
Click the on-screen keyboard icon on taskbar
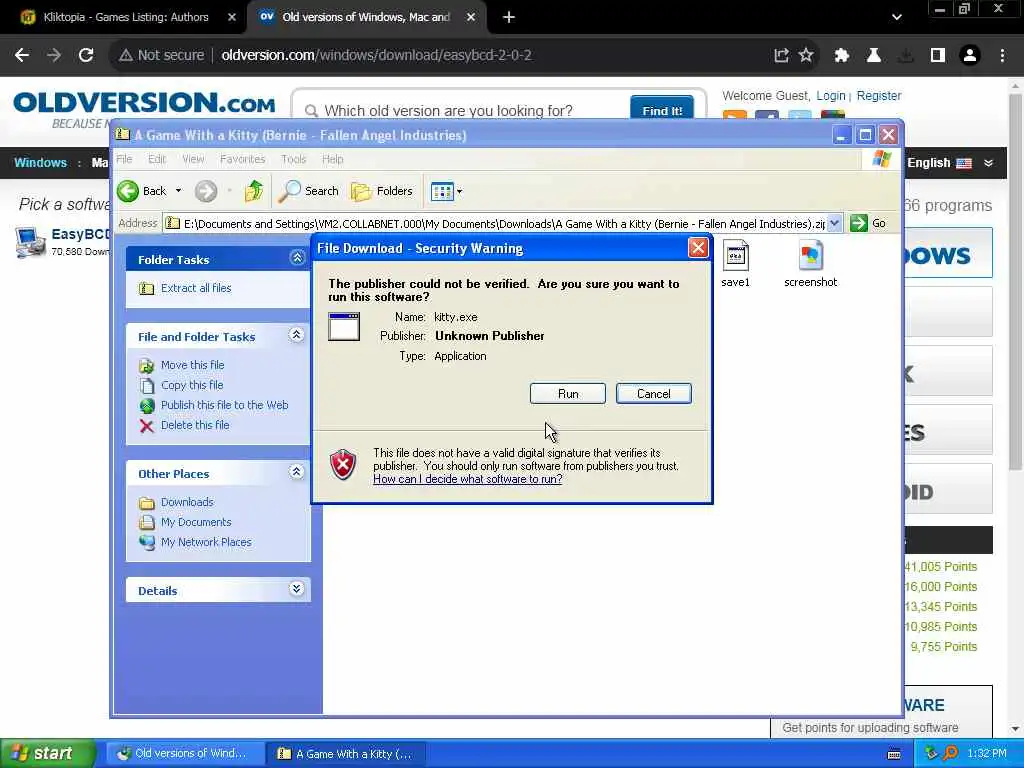(894, 754)
